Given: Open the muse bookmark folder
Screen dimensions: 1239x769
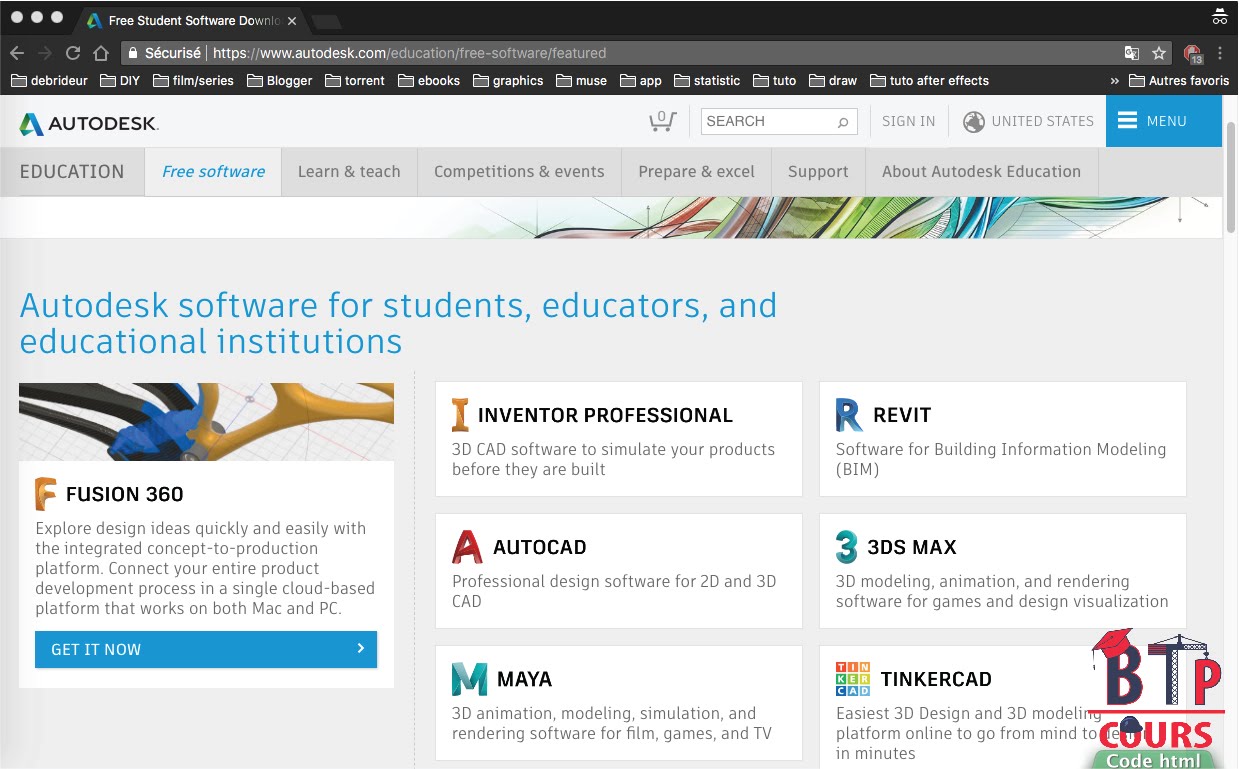Looking at the screenshot, I should (580, 81).
